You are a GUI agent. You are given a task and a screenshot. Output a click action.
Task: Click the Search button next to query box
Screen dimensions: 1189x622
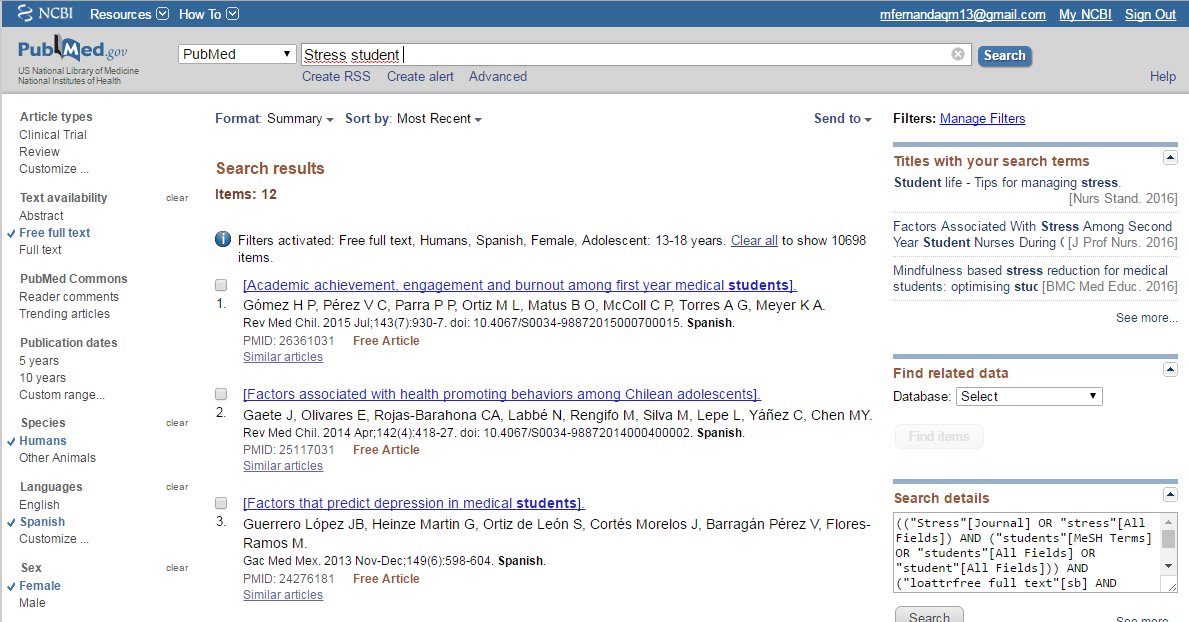coord(1004,55)
